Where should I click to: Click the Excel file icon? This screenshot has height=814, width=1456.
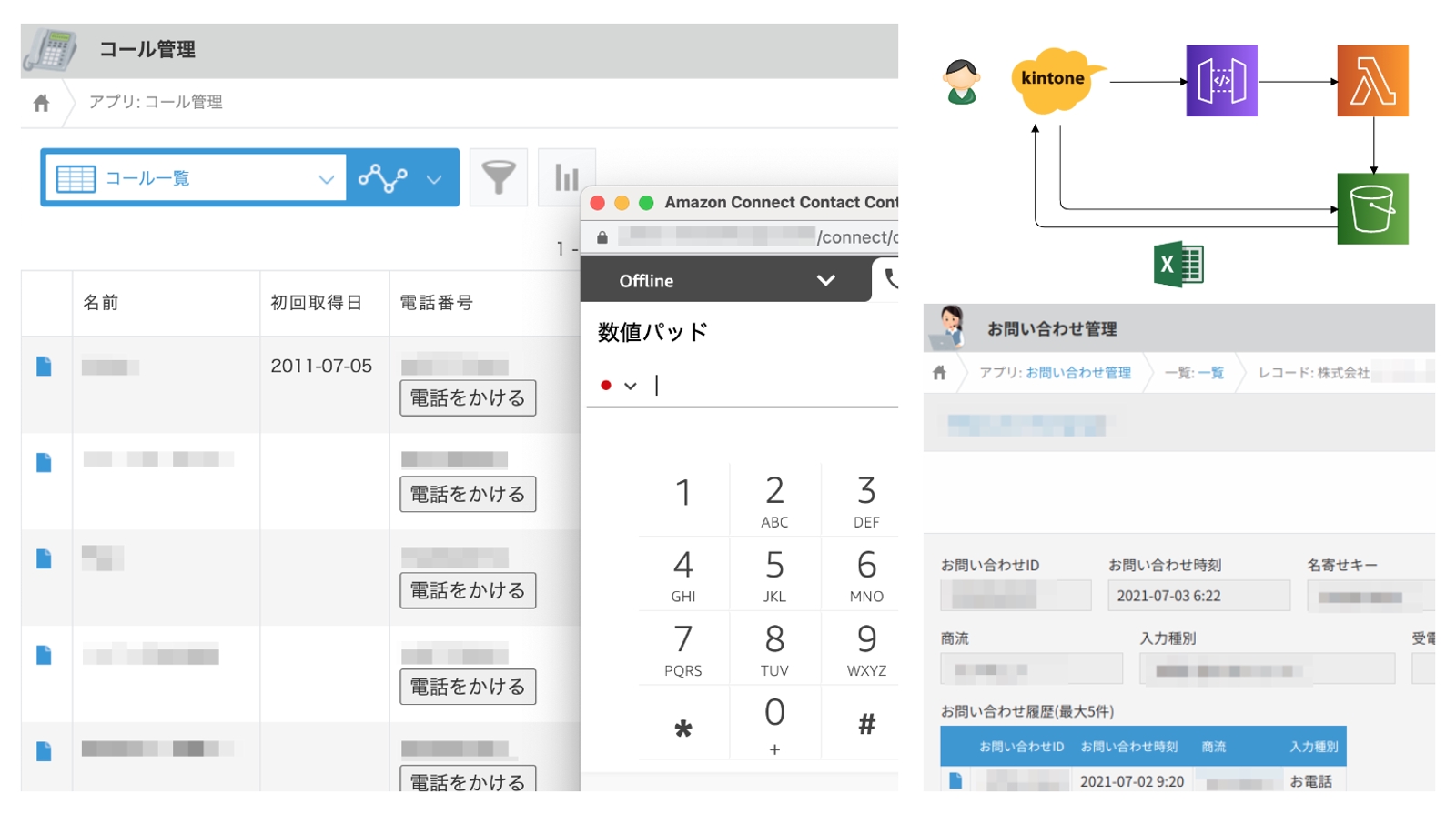click(x=1178, y=265)
